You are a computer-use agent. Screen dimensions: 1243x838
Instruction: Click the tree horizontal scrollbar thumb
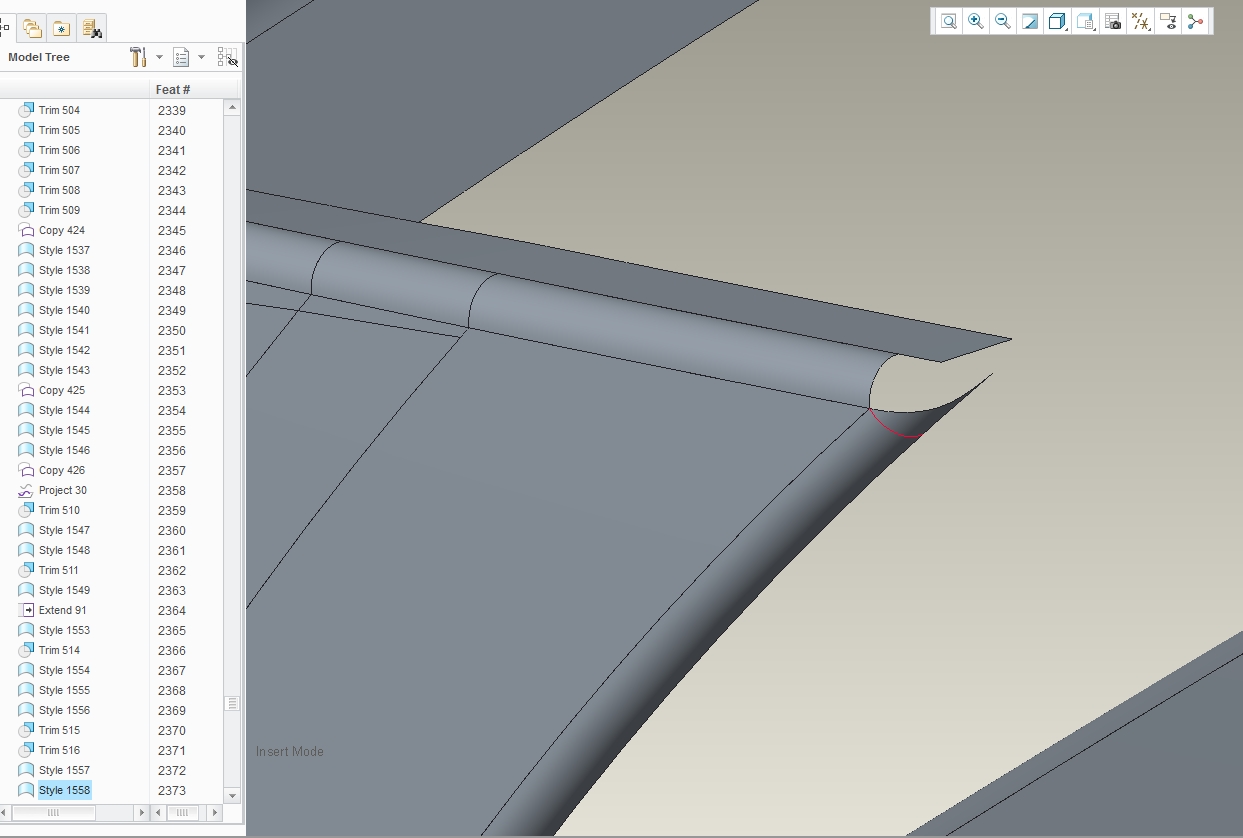54,813
